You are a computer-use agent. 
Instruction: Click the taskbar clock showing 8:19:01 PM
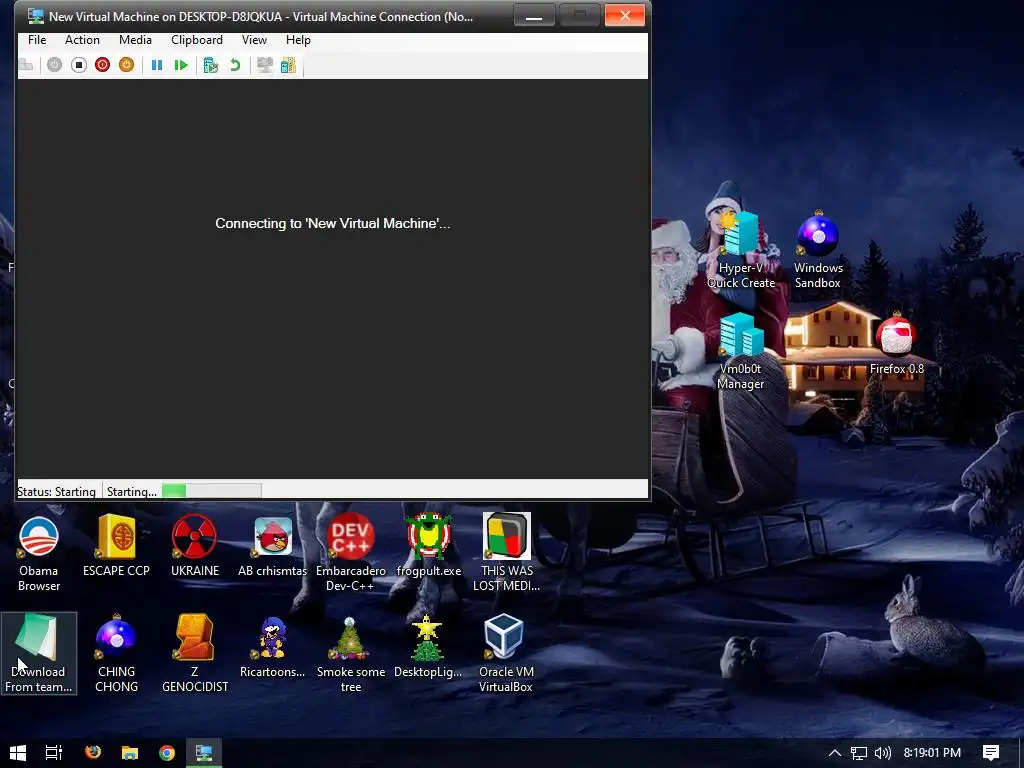click(932, 753)
